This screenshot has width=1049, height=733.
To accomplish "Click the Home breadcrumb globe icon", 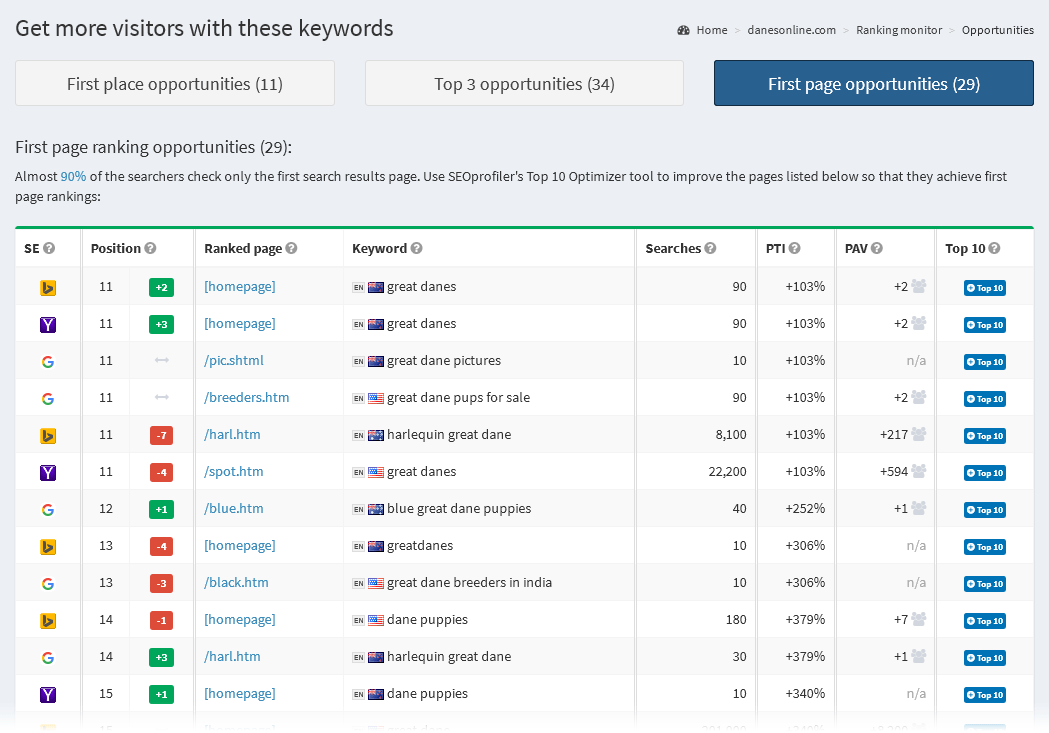I will point(684,30).
